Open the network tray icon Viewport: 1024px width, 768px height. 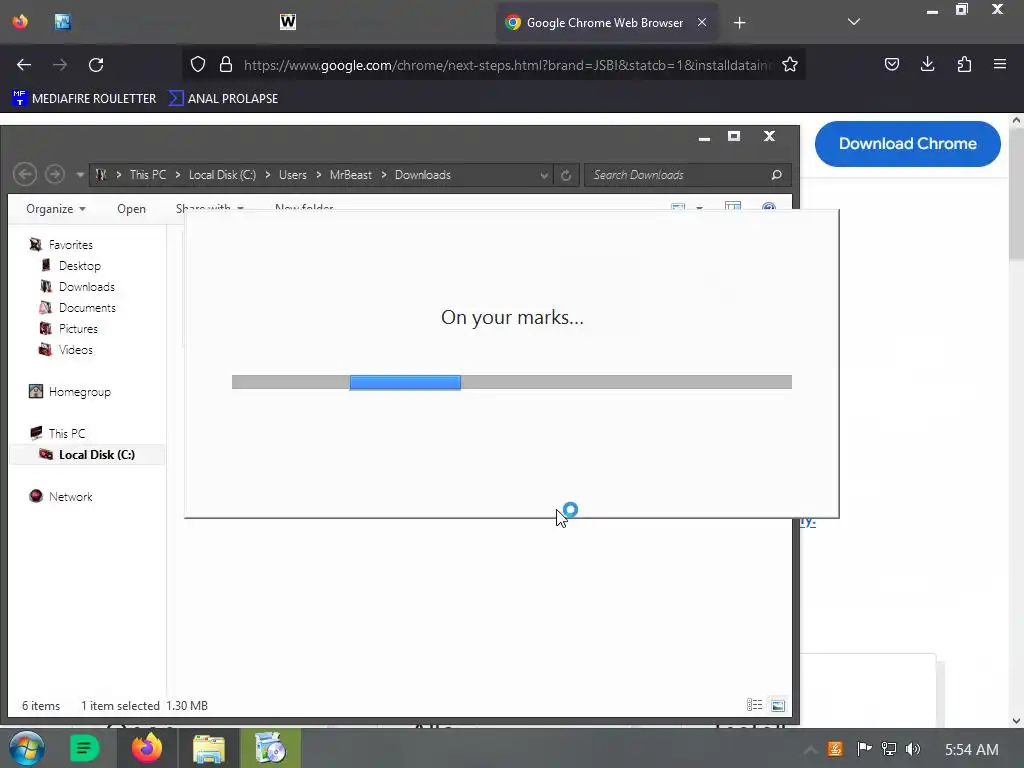[x=889, y=749]
